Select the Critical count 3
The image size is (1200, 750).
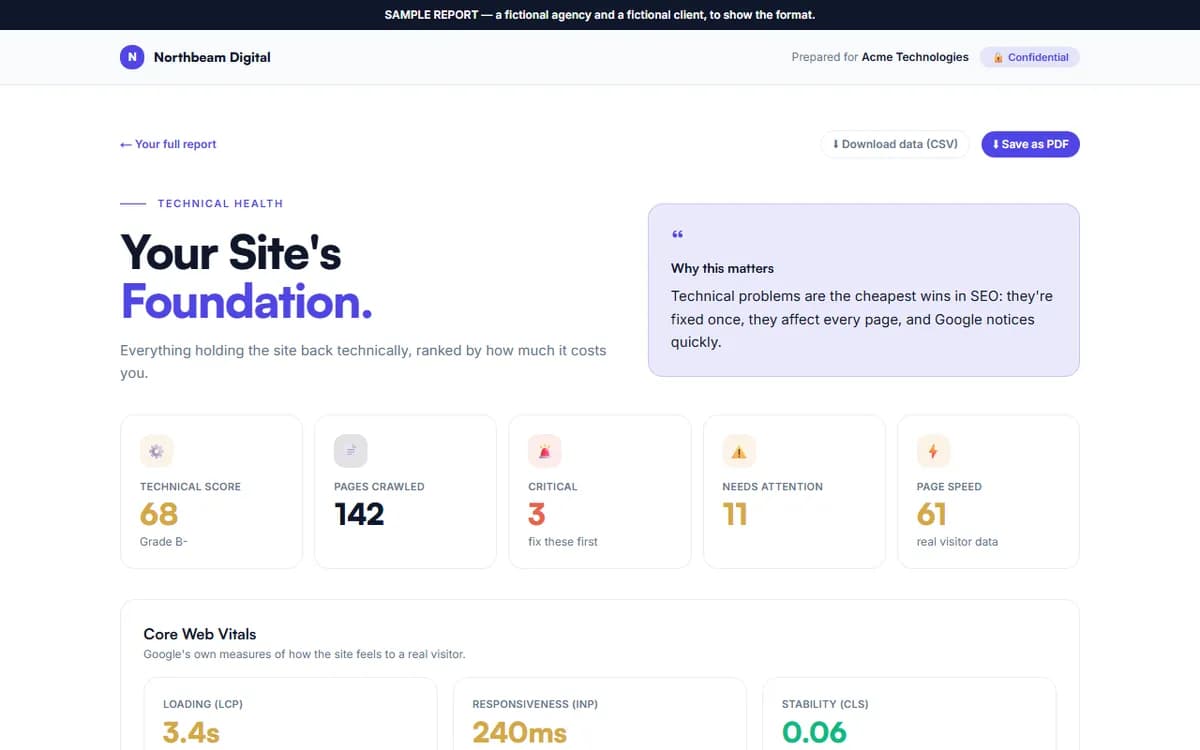[537, 514]
